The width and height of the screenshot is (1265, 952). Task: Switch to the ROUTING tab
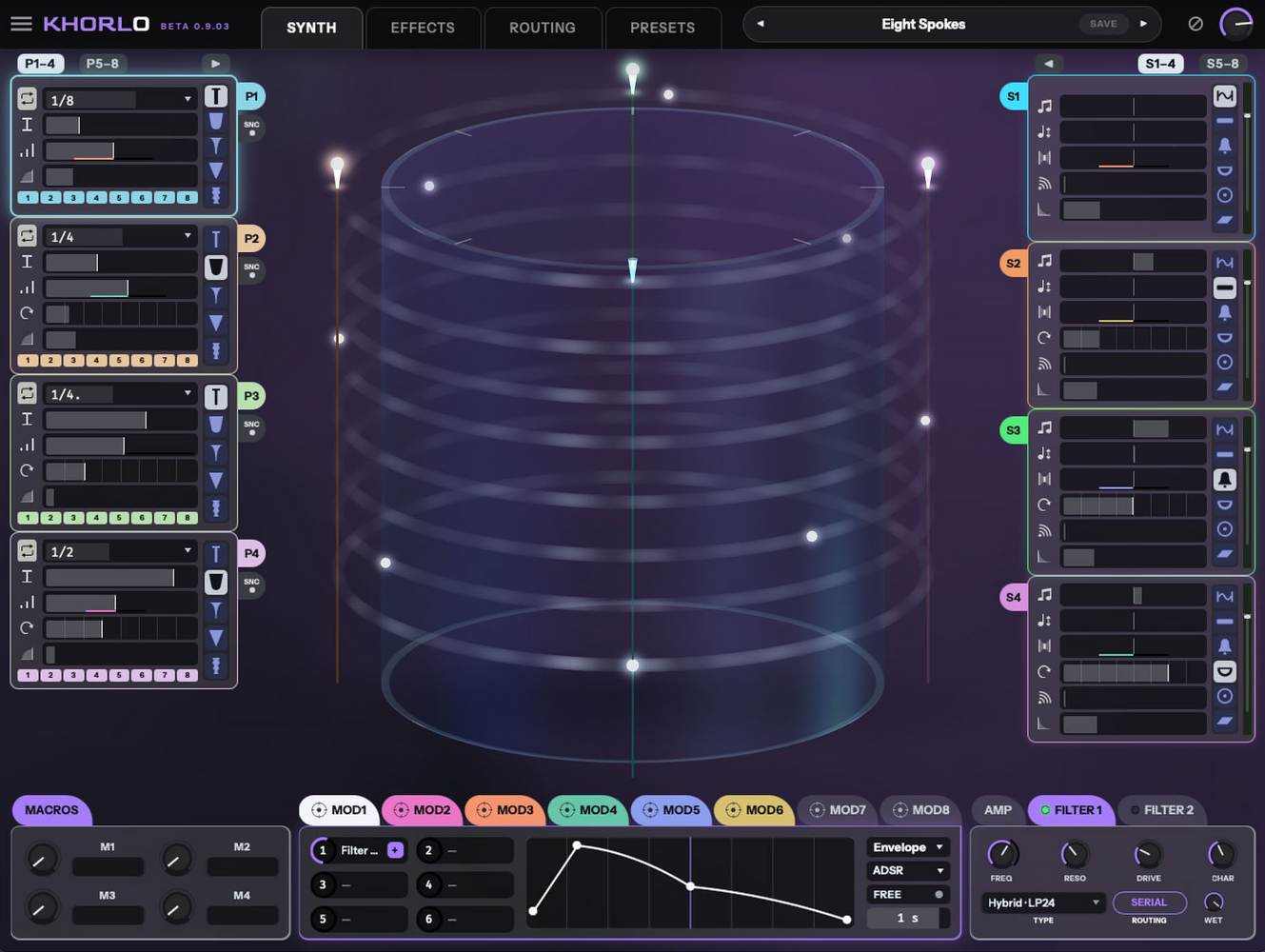pyautogui.click(x=543, y=28)
